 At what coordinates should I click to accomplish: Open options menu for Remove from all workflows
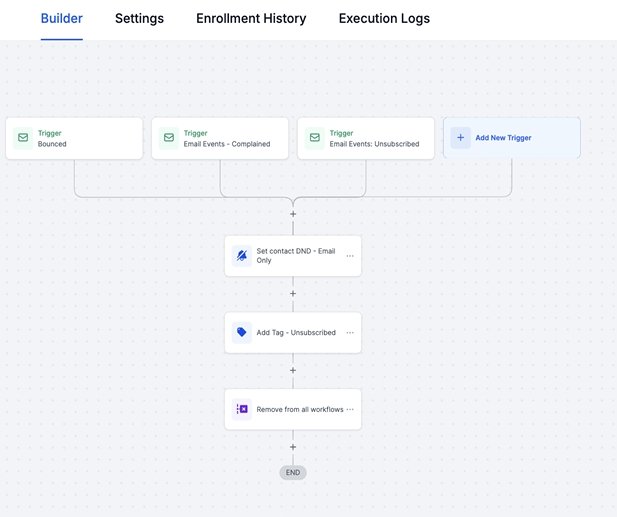coord(350,409)
